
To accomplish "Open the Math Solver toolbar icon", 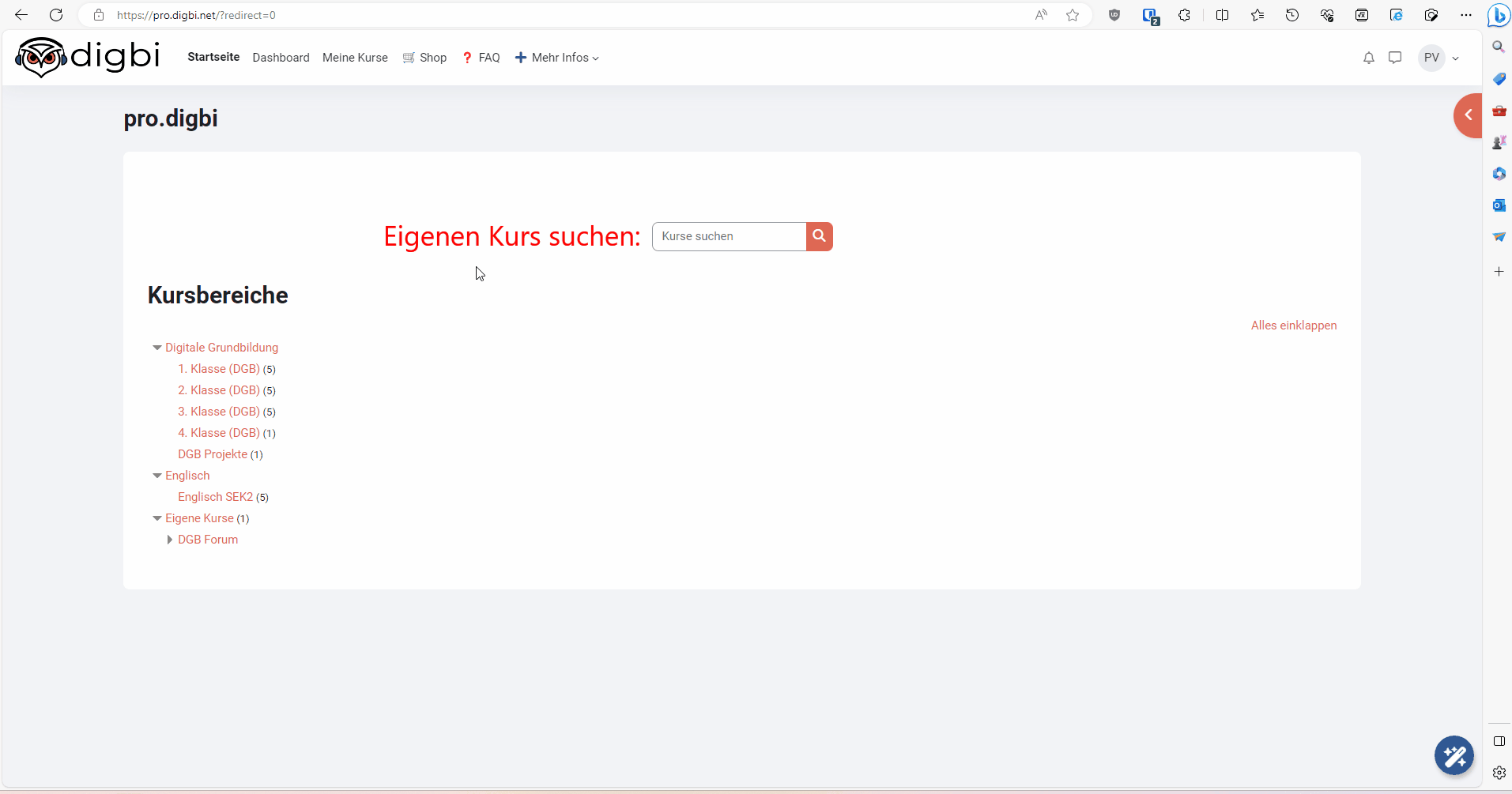I will click(1361, 15).
